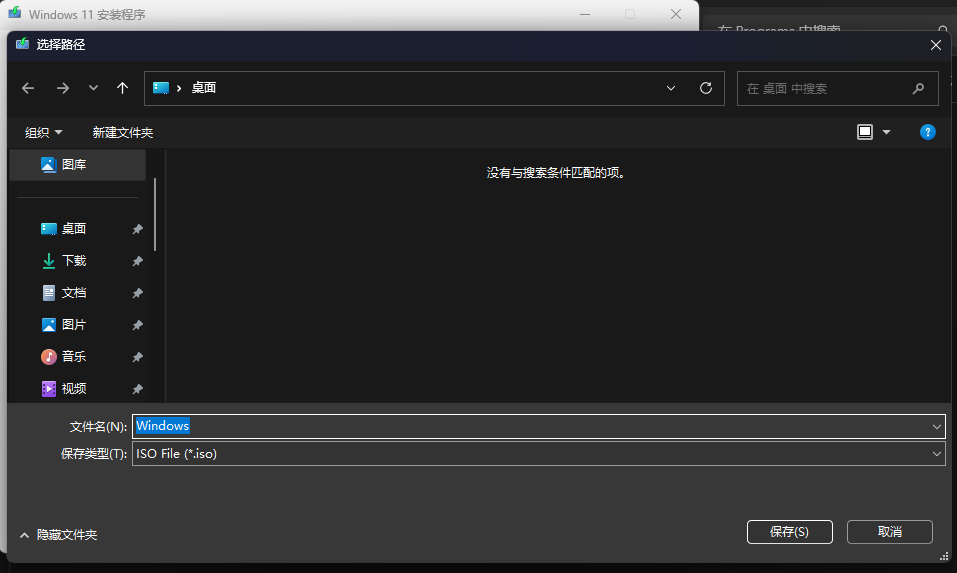The height and width of the screenshot is (573, 957).
Task: Refresh the current folder view
Action: pyautogui.click(x=705, y=88)
